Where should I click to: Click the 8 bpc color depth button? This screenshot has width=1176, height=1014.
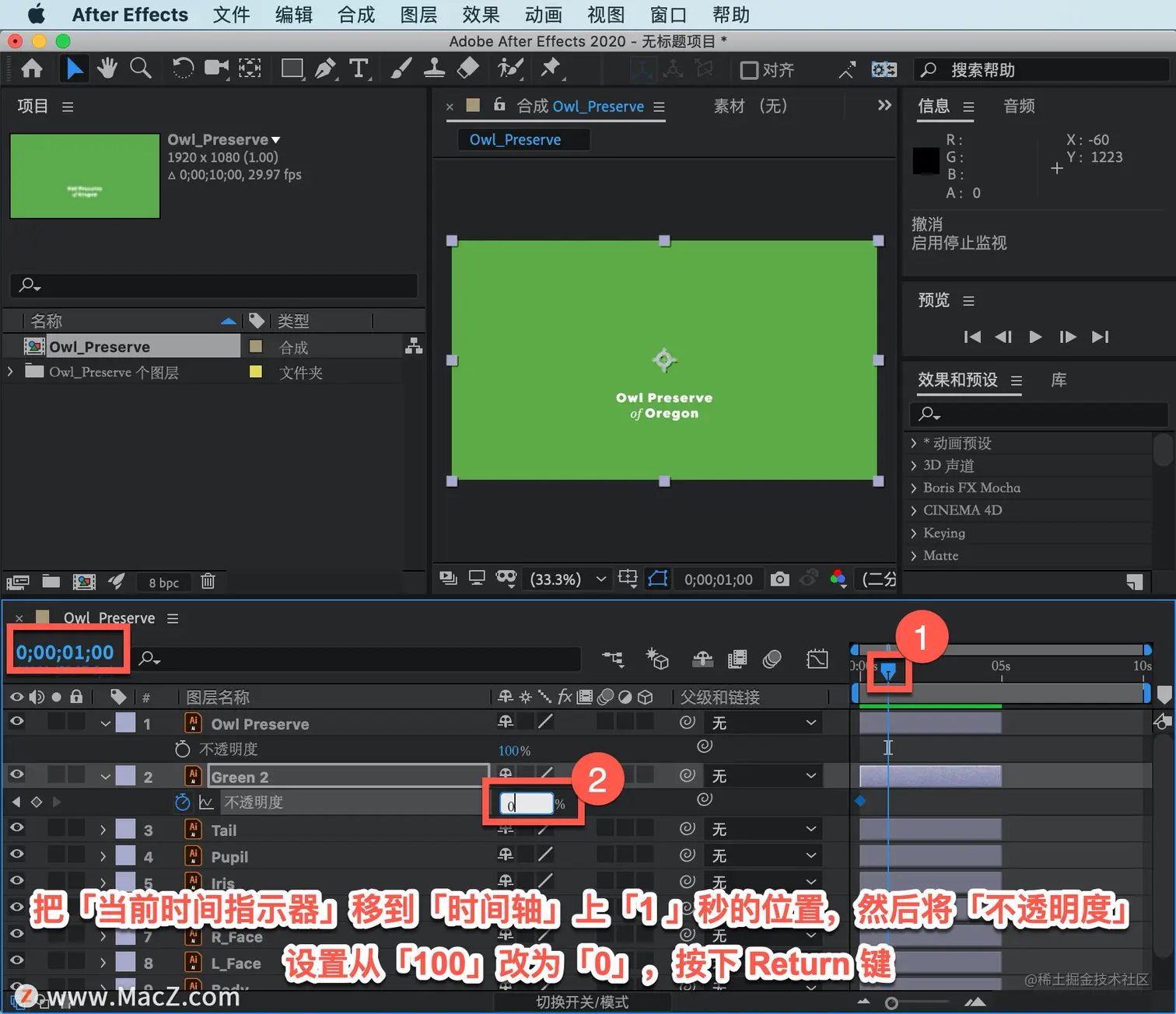[x=163, y=582]
